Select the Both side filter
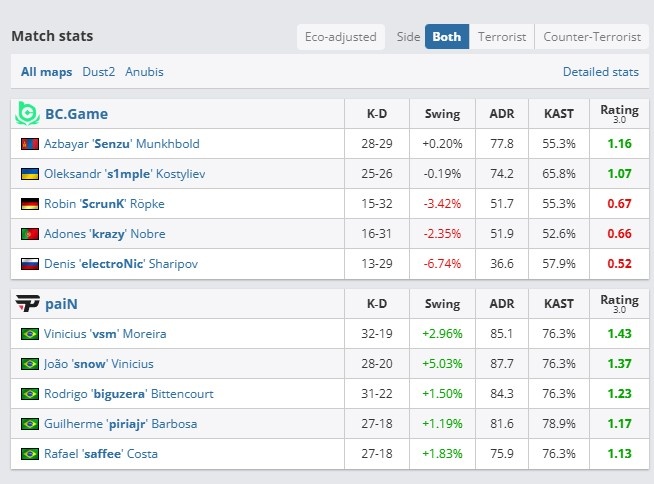 coord(447,37)
